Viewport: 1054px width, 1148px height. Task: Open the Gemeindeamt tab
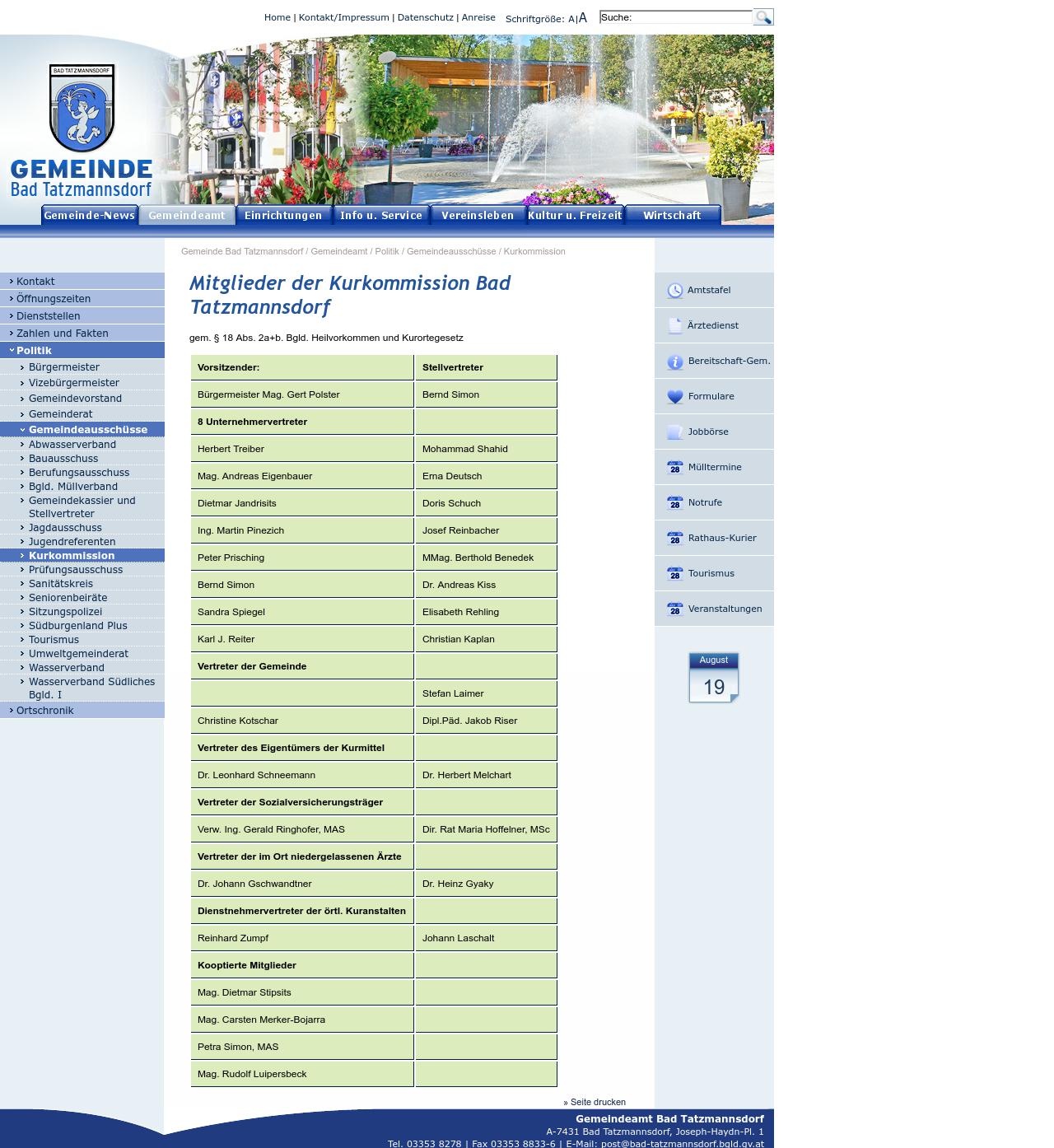[187, 215]
